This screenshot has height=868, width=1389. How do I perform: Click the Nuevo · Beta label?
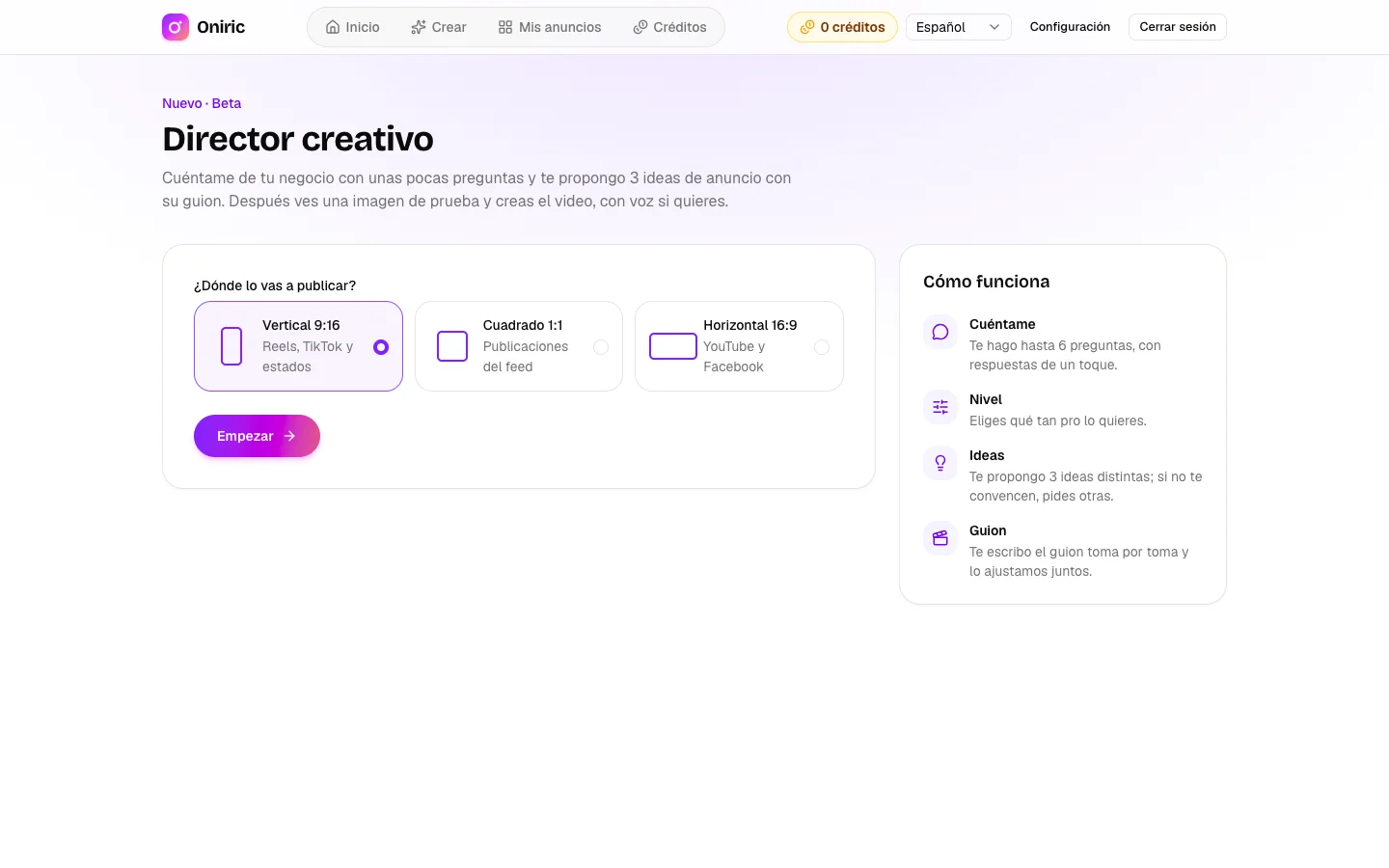click(202, 103)
